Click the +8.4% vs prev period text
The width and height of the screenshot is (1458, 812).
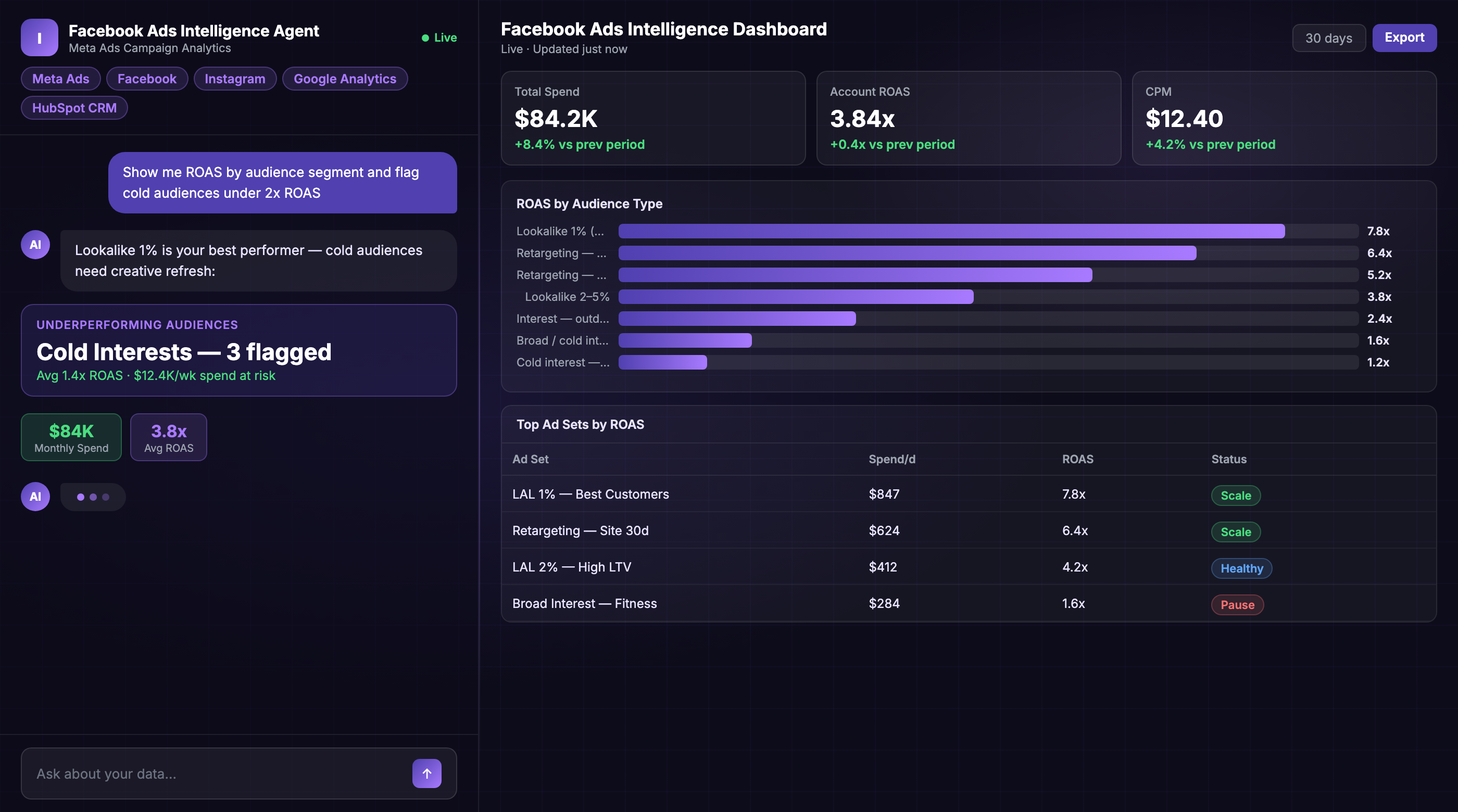[580, 144]
